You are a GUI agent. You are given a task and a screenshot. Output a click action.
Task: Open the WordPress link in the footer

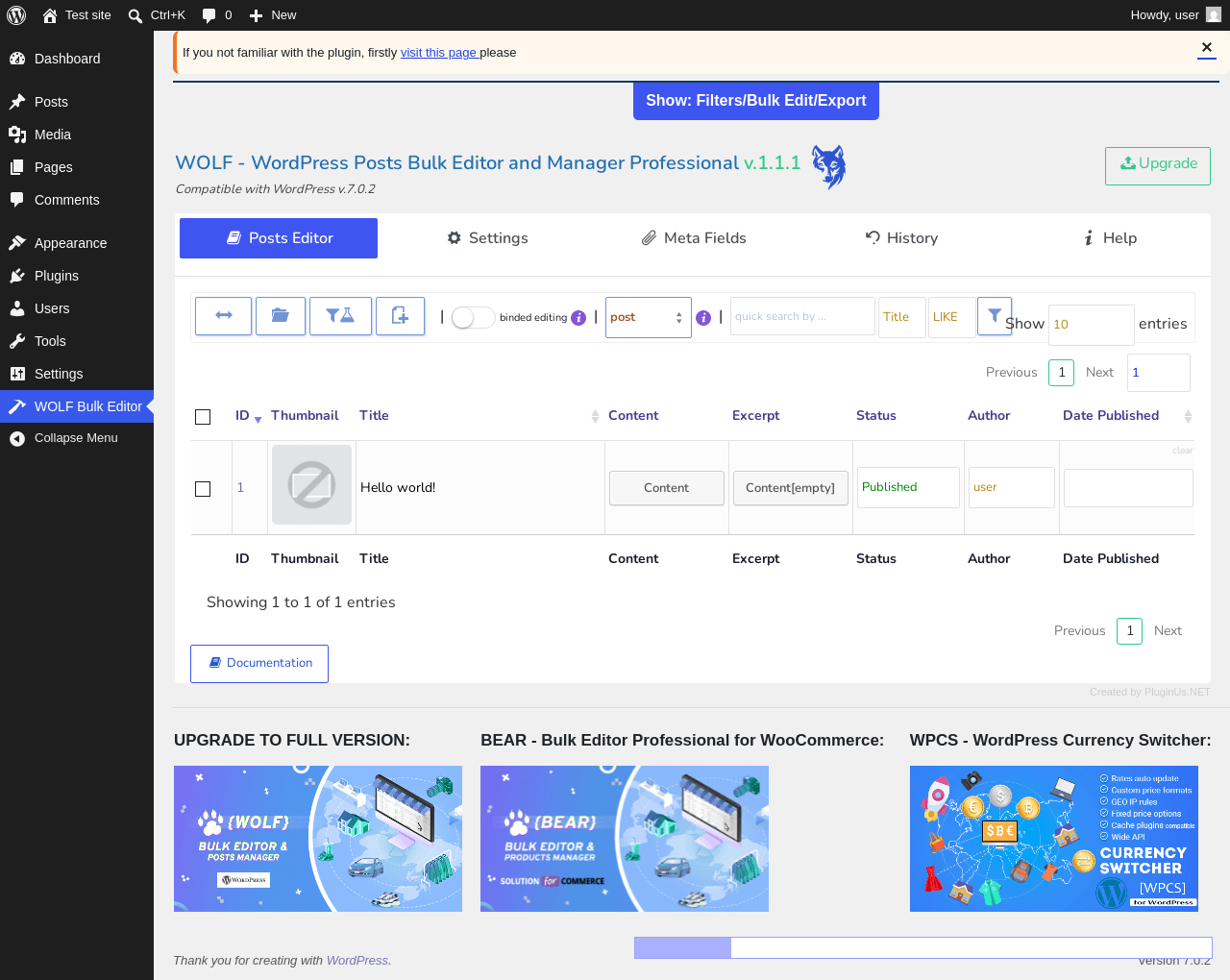(357, 961)
